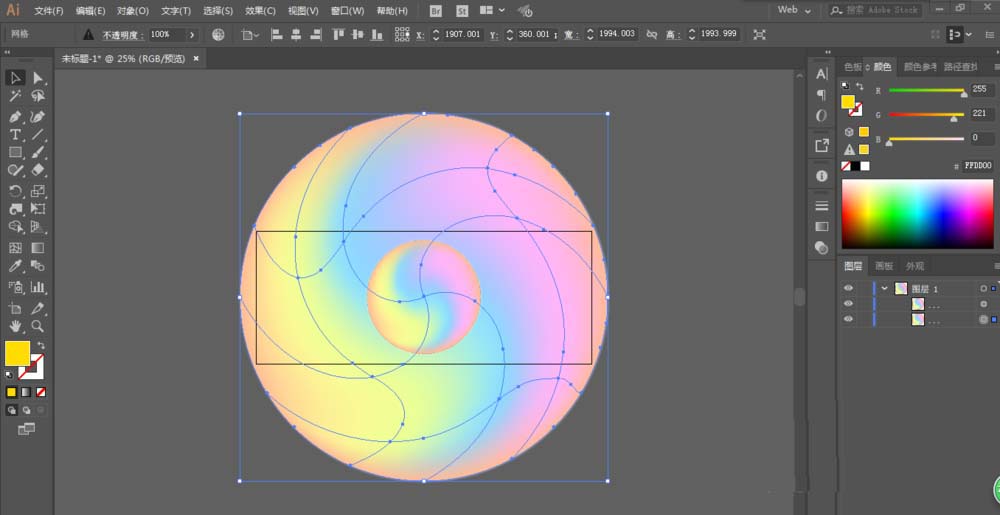Switch to the 色板 tab
Viewport: 1000px width, 515px height.
click(x=853, y=66)
